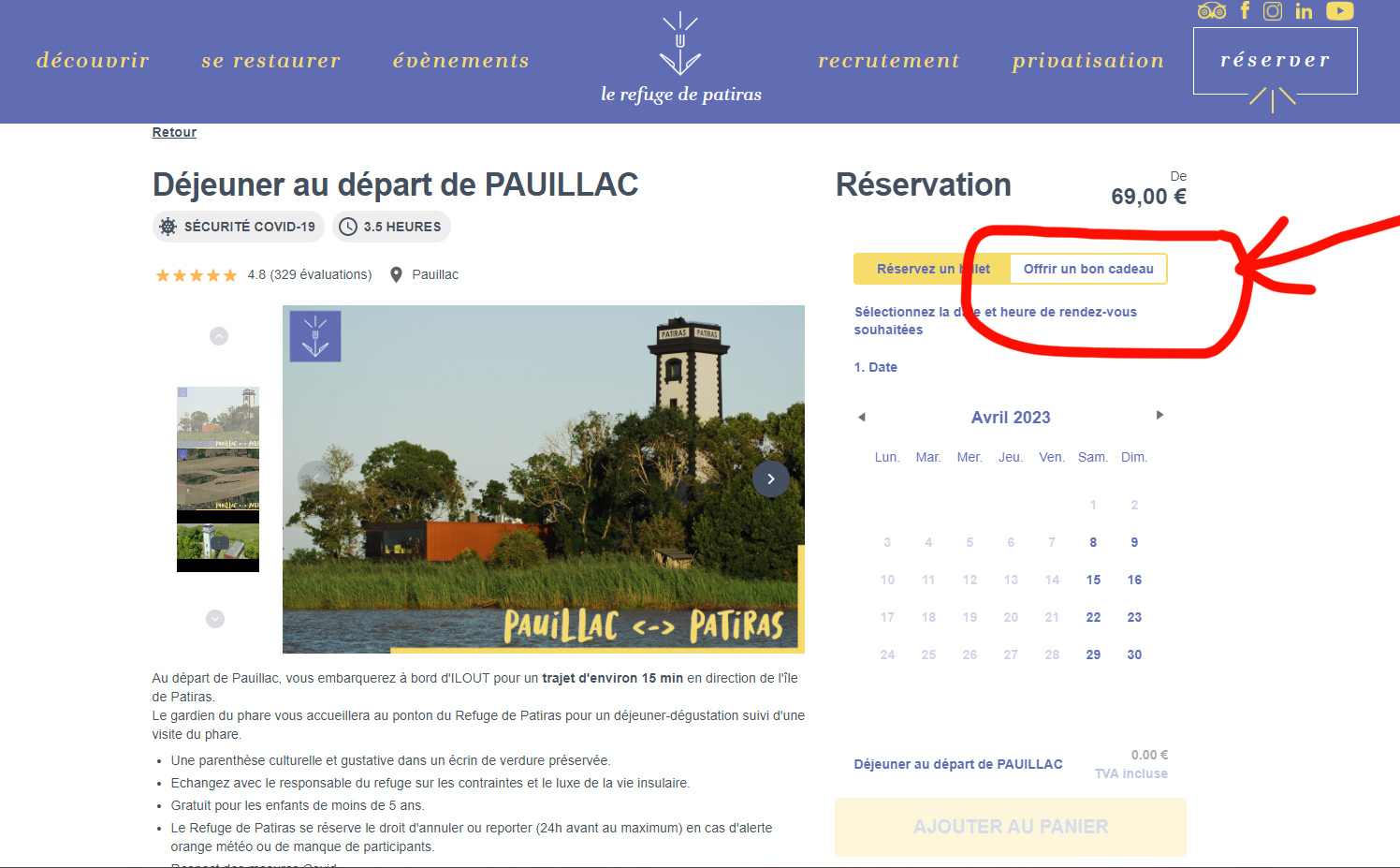Select date 29 in the calendar

[1093, 655]
